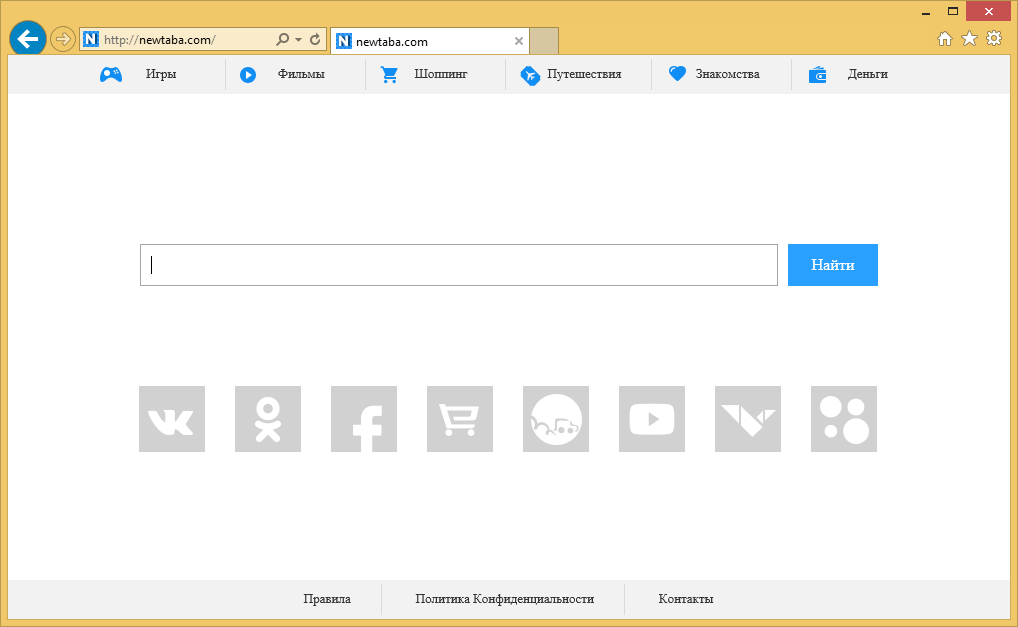This screenshot has width=1018, height=627.
Task: Open the shopping cart tile
Action: click(x=460, y=419)
